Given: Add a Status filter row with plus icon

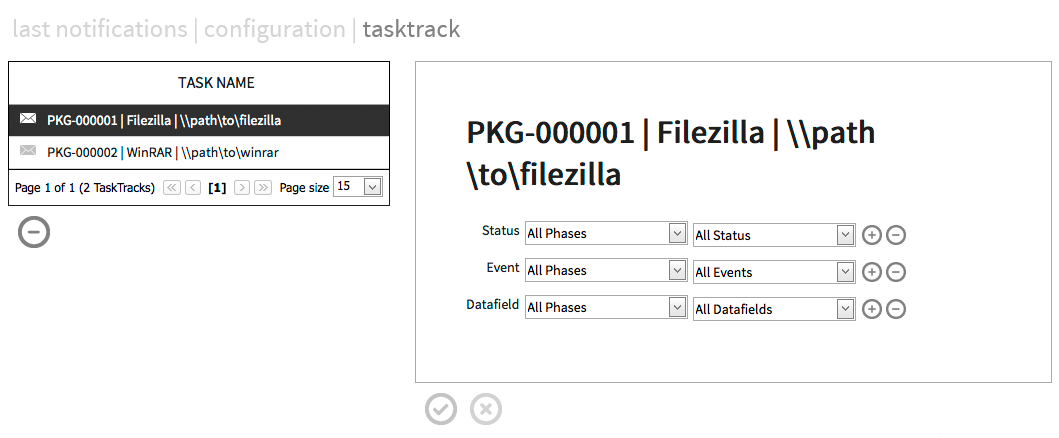Looking at the screenshot, I should tap(872, 235).
